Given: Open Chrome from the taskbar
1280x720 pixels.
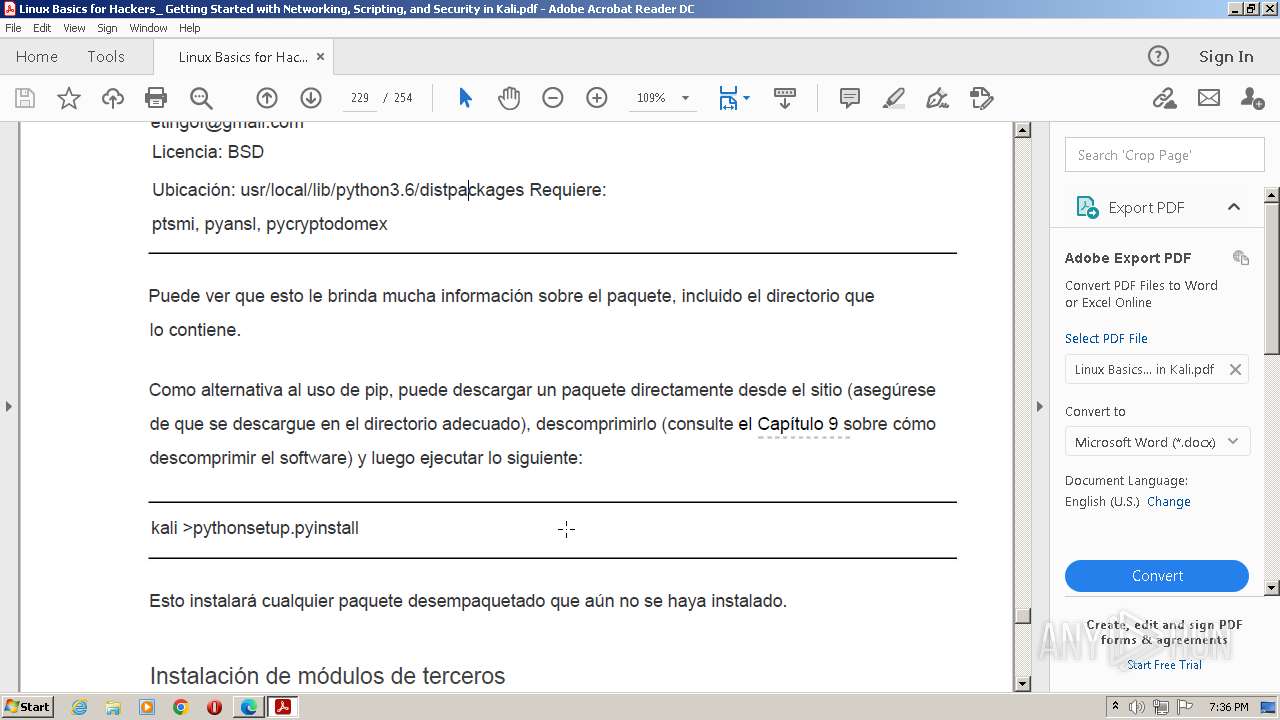Looking at the screenshot, I should tap(180, 707).
